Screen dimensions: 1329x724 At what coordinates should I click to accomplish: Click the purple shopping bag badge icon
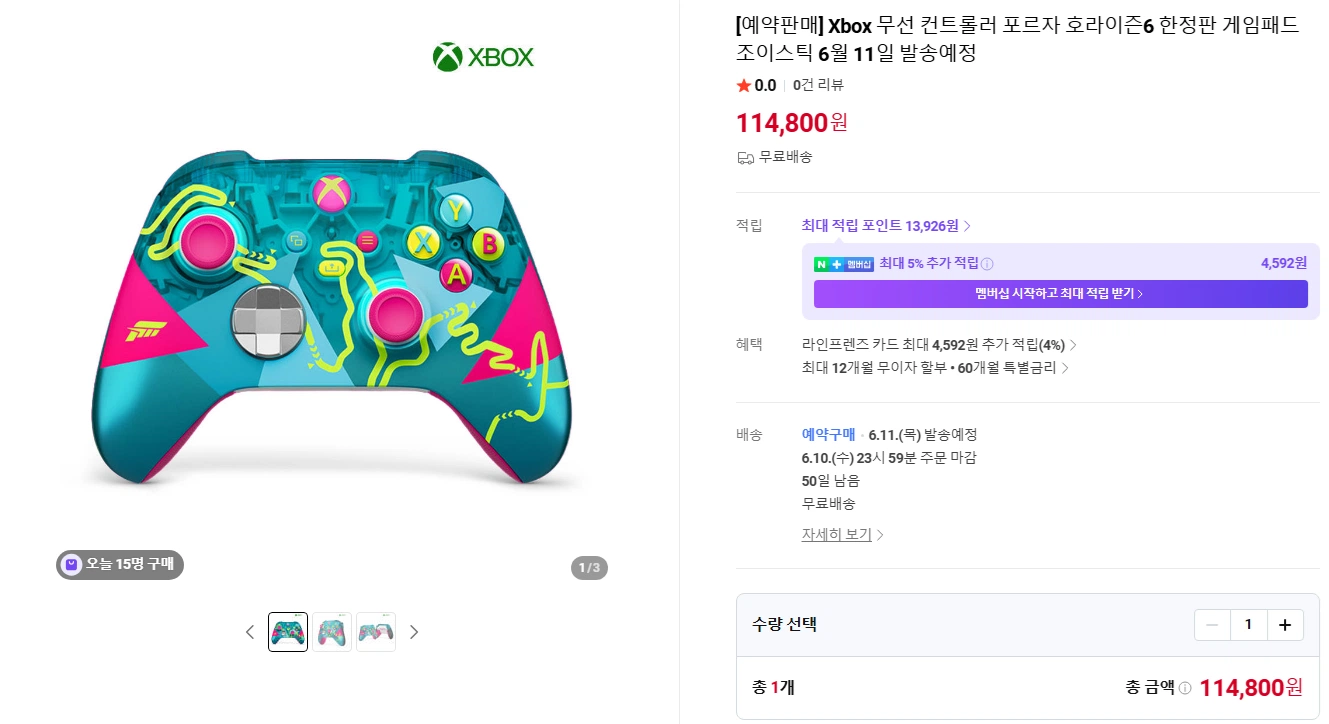click(72, 565)
